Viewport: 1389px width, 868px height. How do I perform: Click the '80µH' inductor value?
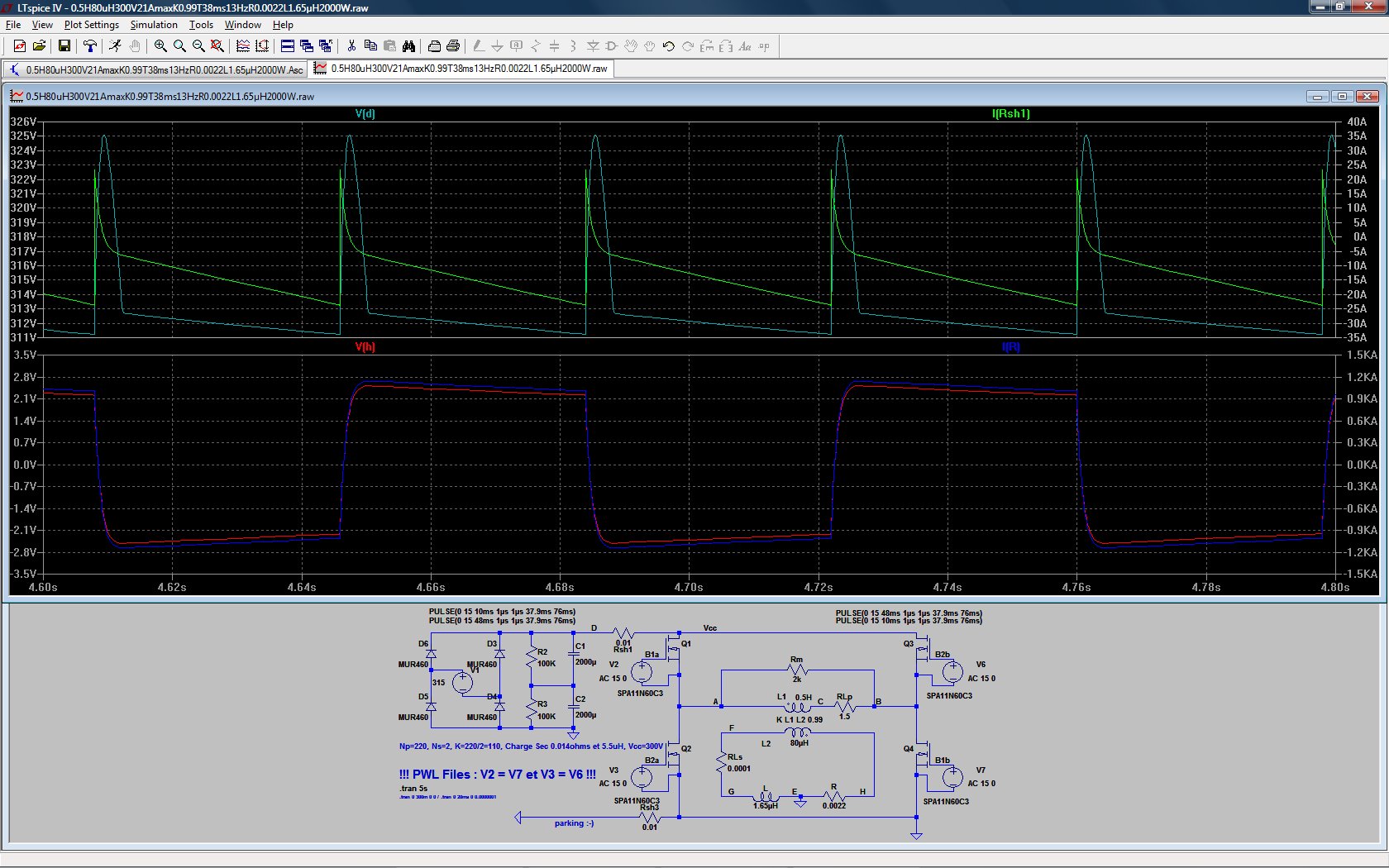pyautogui.click(x=799, y=743)
